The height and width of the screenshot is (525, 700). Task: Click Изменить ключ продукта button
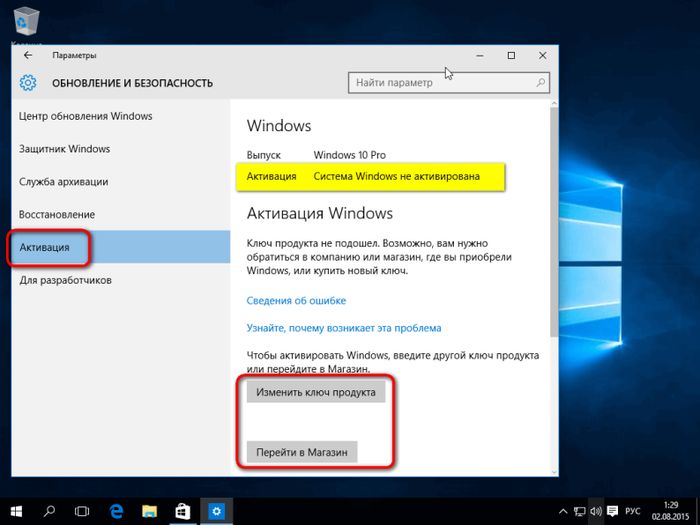tap(316, 392)
